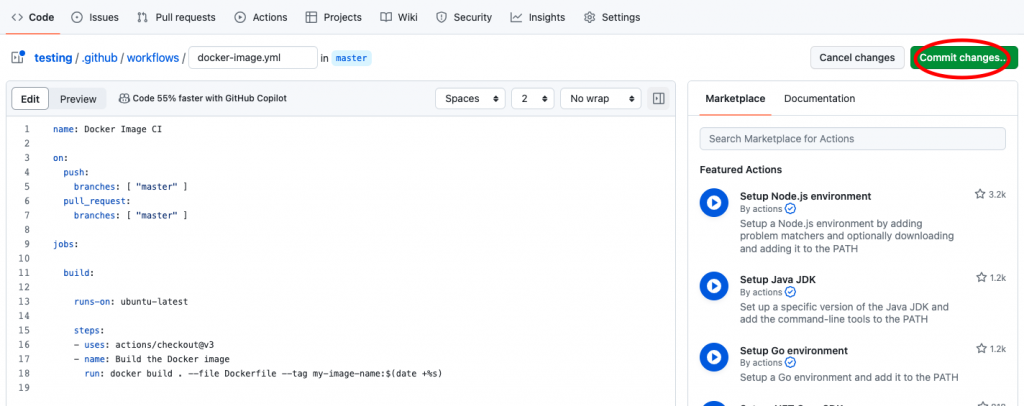This screenshot has width=1024, height=406.
Task: Open the Wiki tab
Action: (399, 18)
